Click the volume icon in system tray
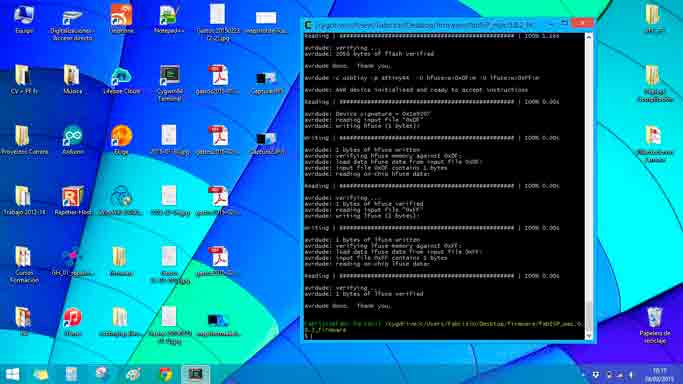 tap(631, 375)
